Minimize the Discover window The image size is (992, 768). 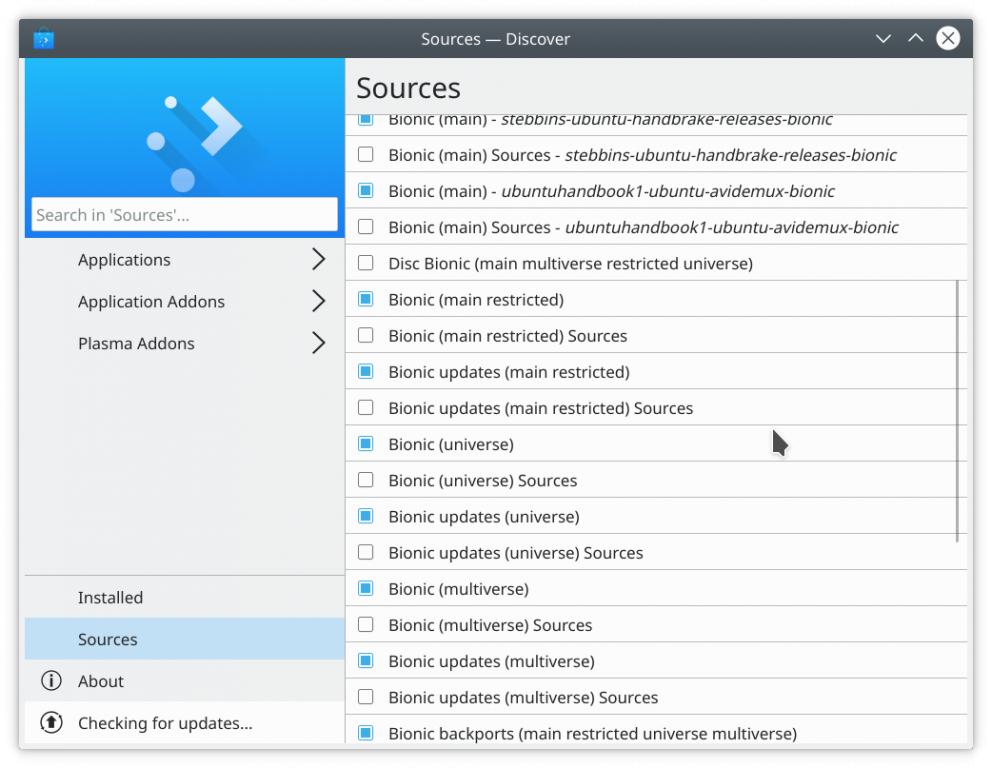click(883, 39)
